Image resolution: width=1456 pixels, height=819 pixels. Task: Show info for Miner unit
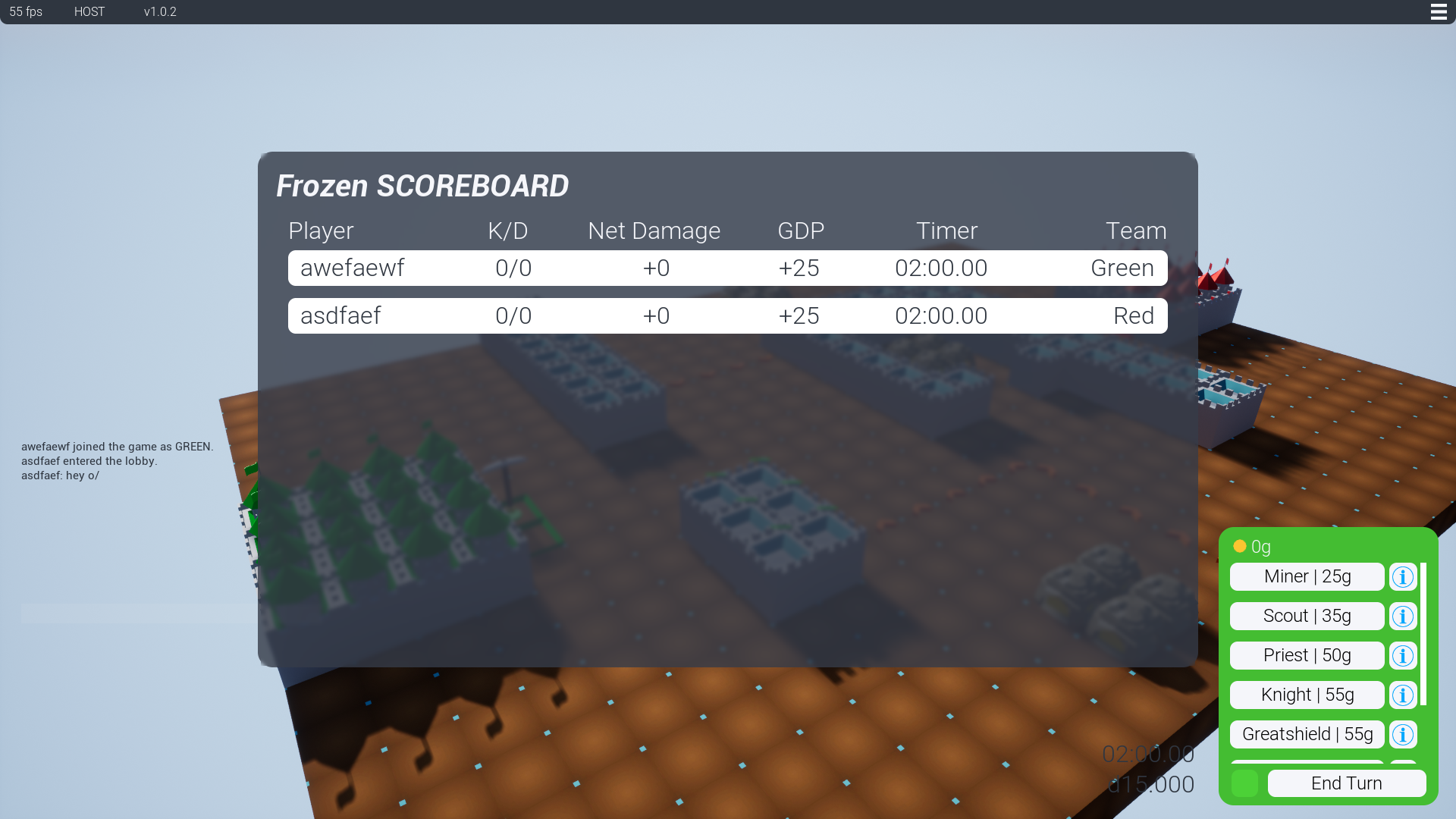click(x=1402, y=577)
